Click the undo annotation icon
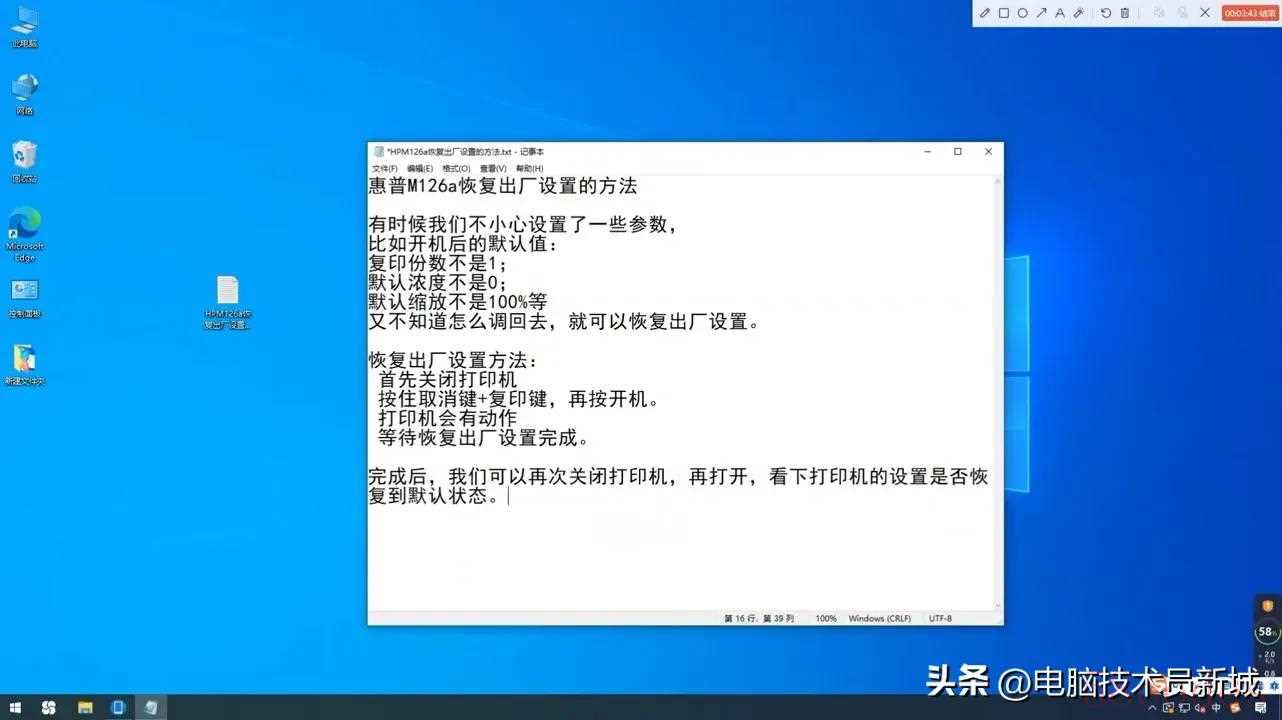 point(1106,13)
